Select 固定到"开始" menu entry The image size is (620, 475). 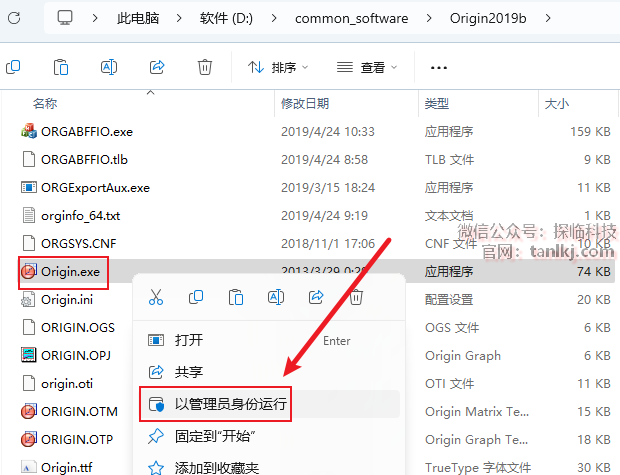click(x=269, y=436)
